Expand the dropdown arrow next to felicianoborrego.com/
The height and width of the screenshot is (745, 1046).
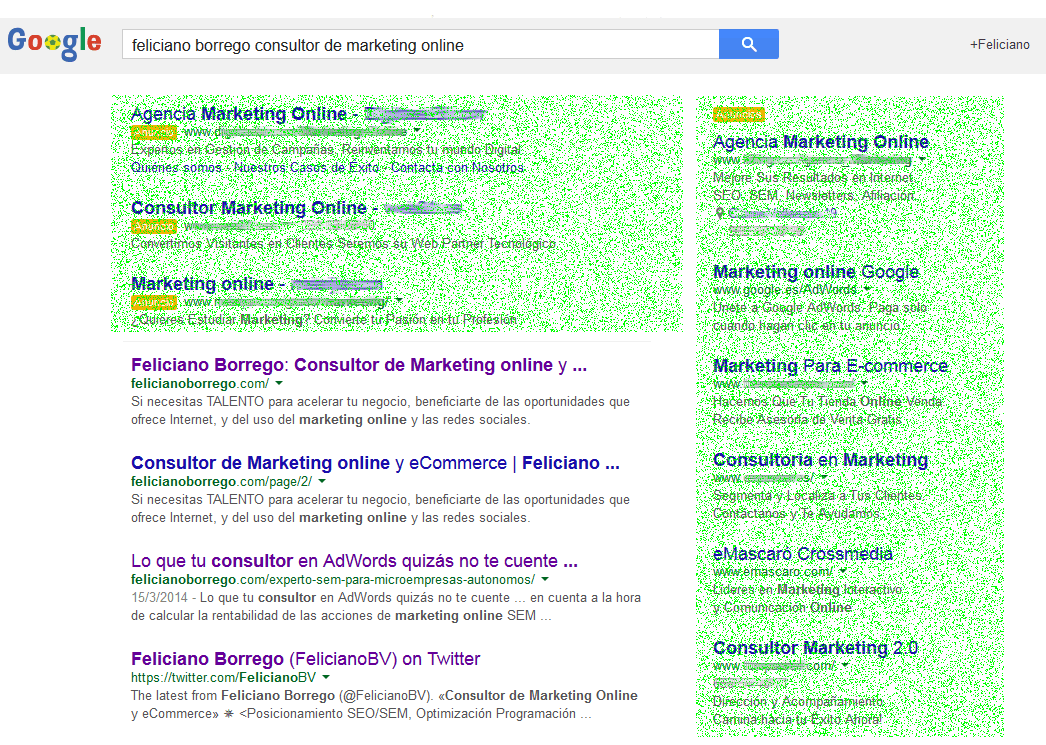pyautogui.click(x=279, y=384)
